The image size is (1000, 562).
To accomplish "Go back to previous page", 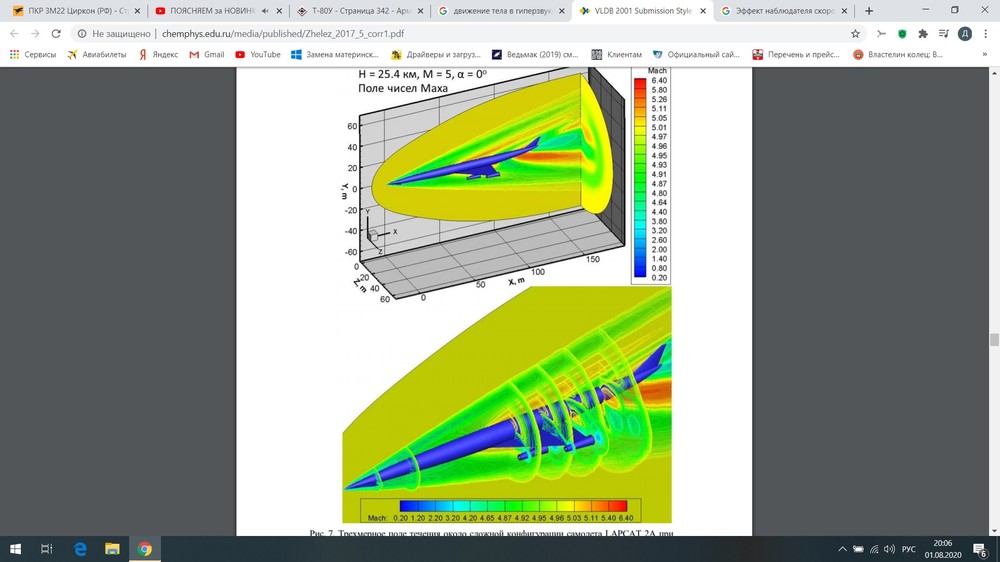I will (x=14, y=34).
